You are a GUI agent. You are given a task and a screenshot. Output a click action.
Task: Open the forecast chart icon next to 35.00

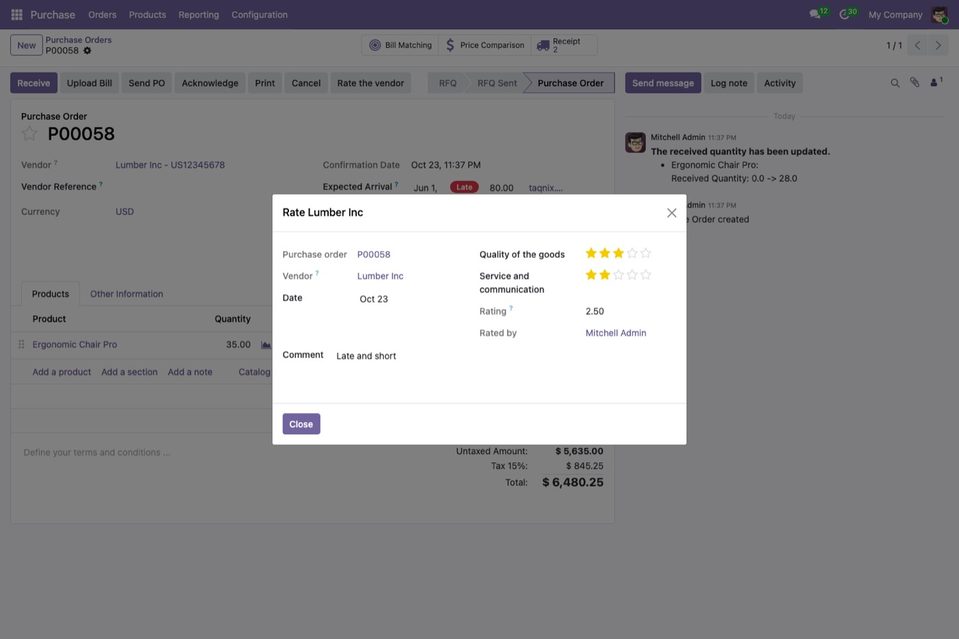265,345
